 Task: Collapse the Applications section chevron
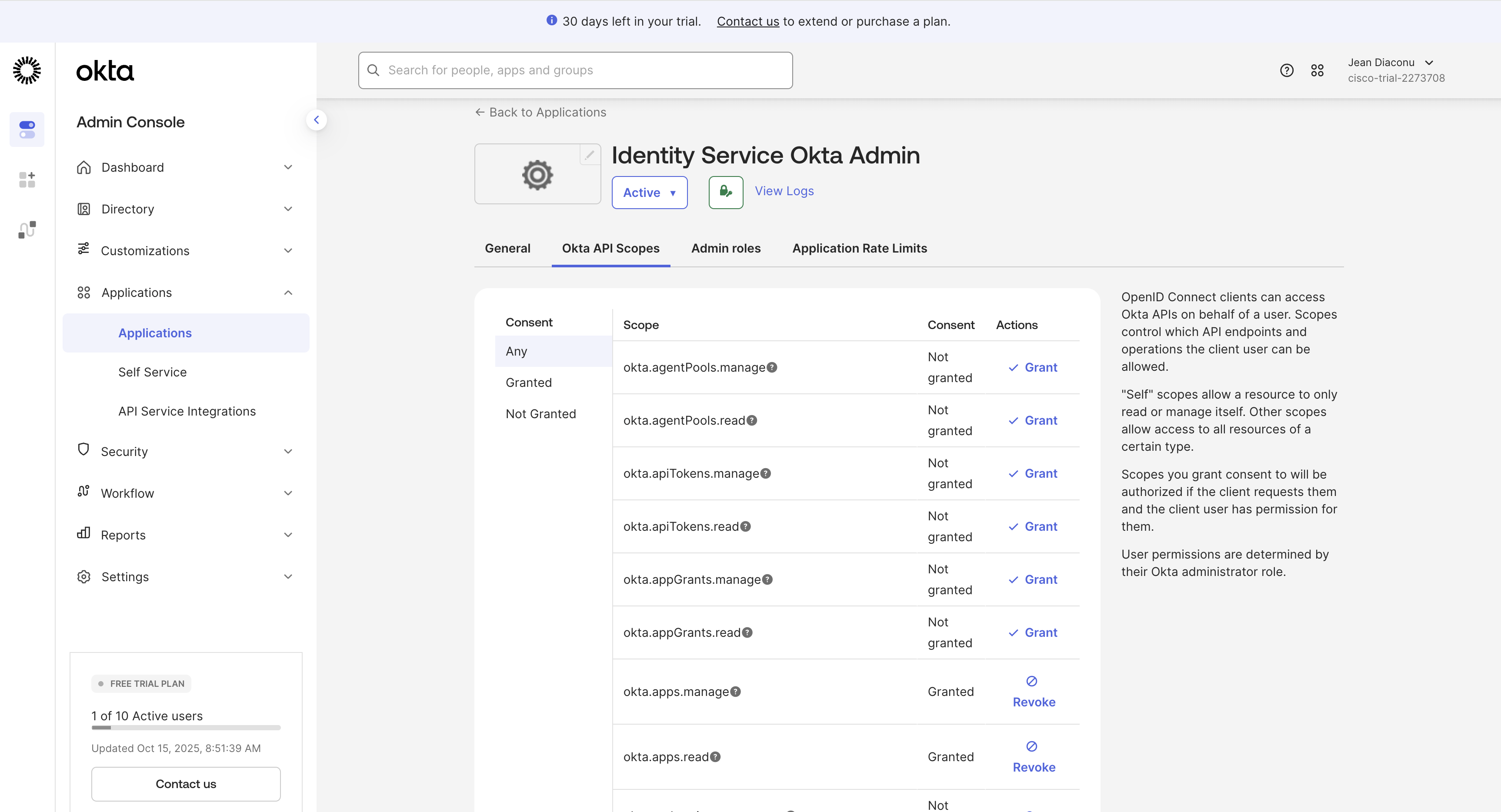coord(288,293)
